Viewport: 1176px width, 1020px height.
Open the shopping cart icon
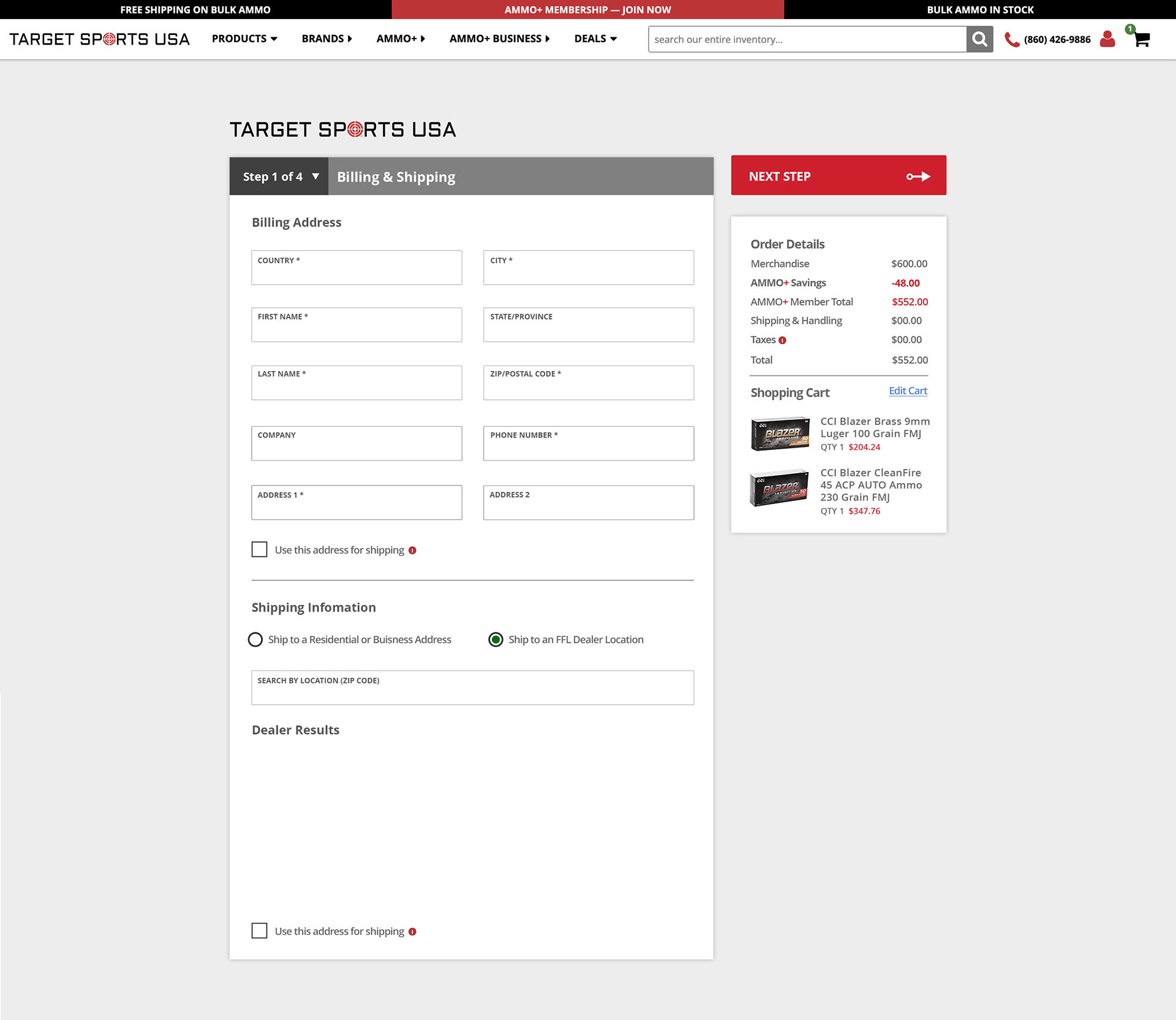1141,39
